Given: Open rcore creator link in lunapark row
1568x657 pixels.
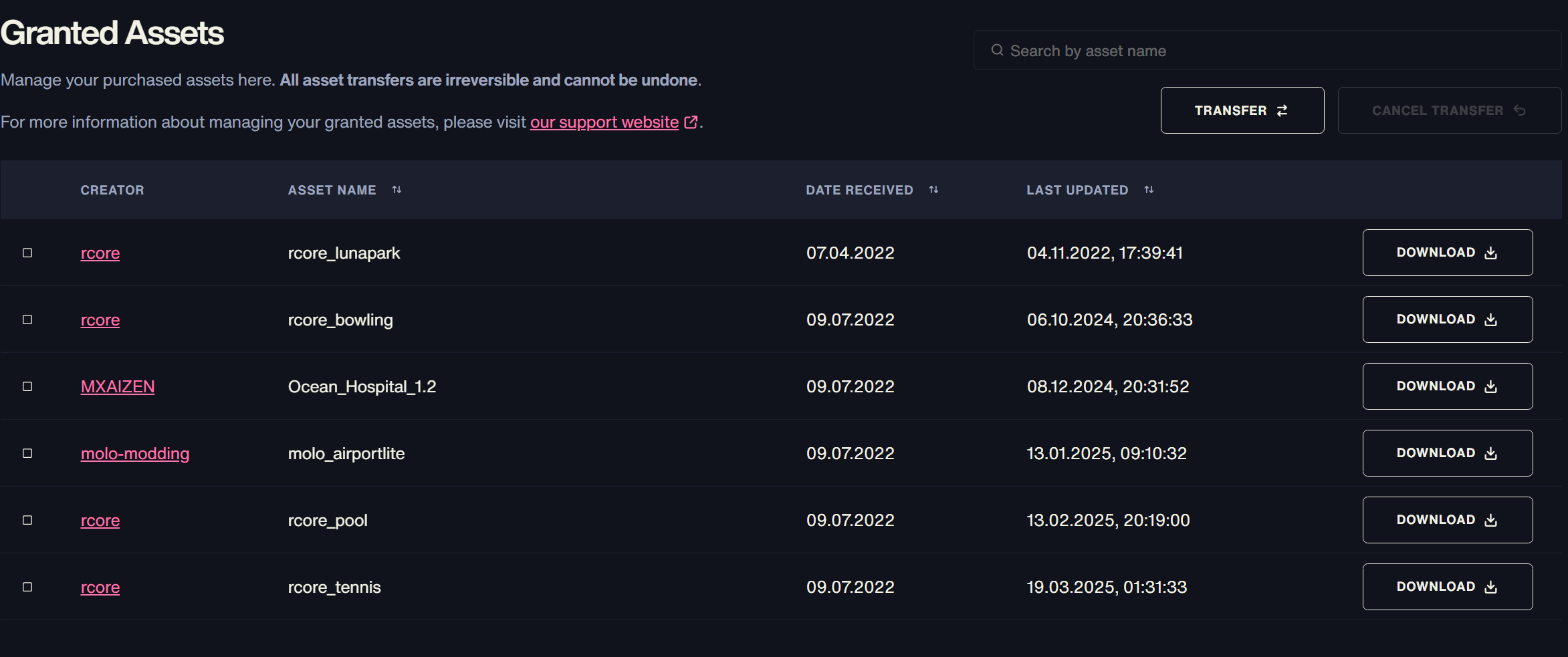Looking at the screenshot, I should tap(100, 253).
